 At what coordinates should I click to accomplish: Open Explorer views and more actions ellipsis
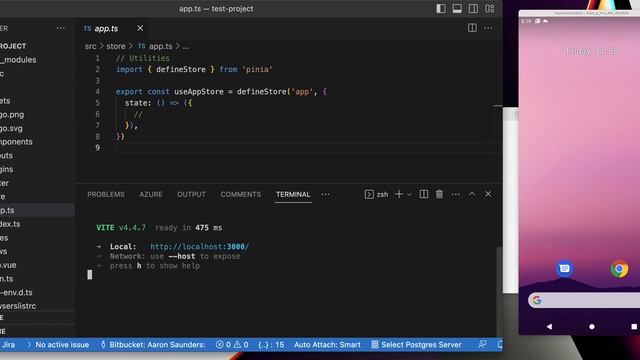pos(61,28)
